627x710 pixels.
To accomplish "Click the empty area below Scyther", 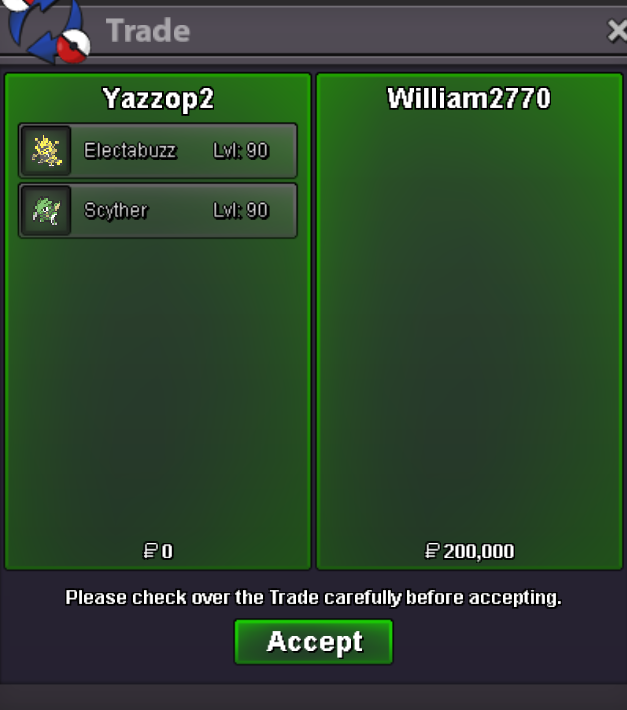I will point(158,385).
